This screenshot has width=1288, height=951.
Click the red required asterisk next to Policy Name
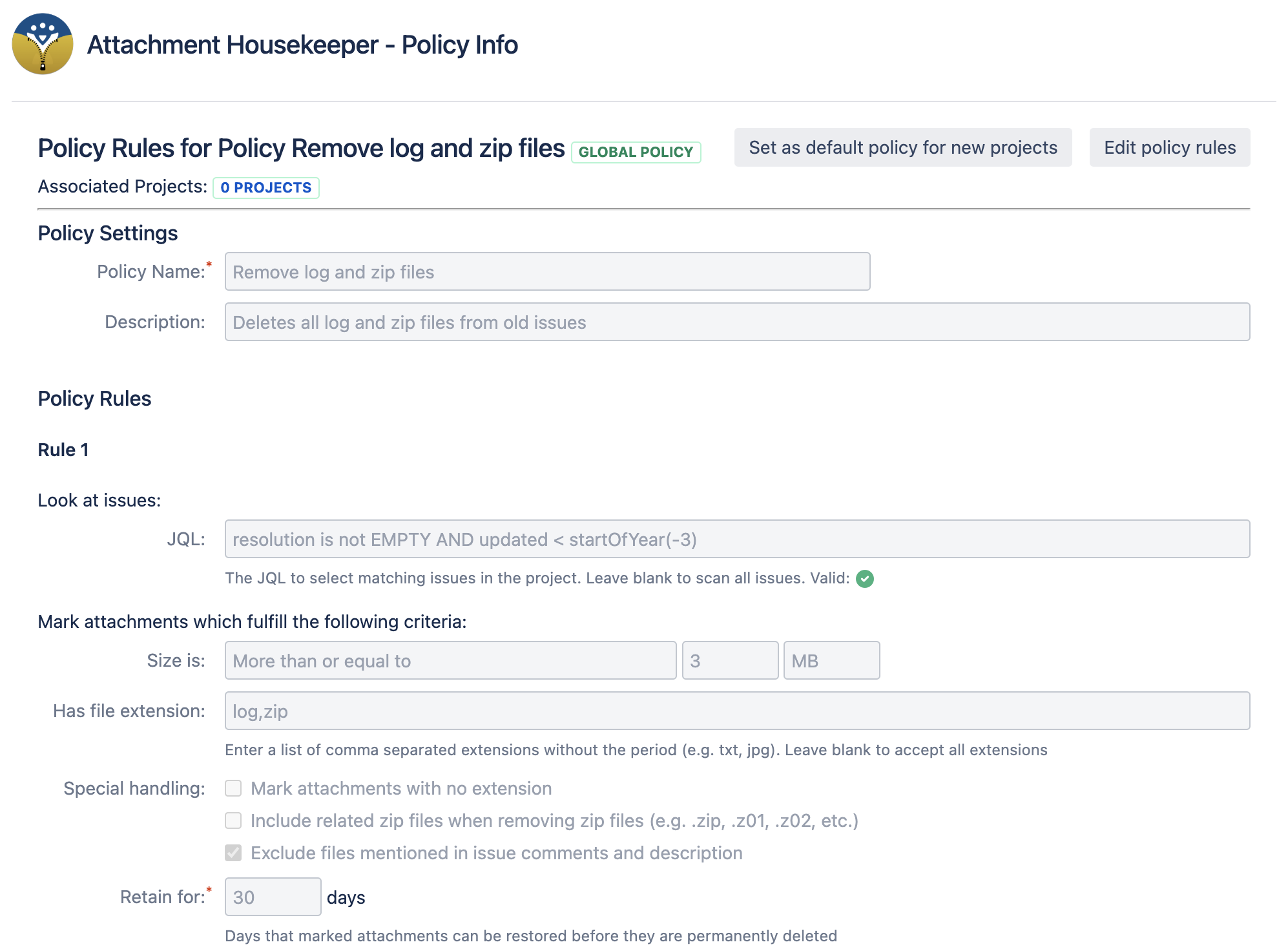(209, 264)
